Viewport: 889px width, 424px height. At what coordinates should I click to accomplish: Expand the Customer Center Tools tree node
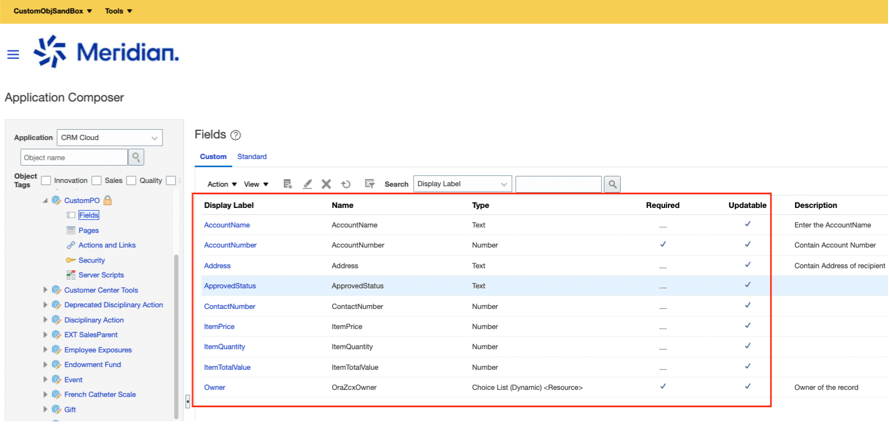click(45, 290)
